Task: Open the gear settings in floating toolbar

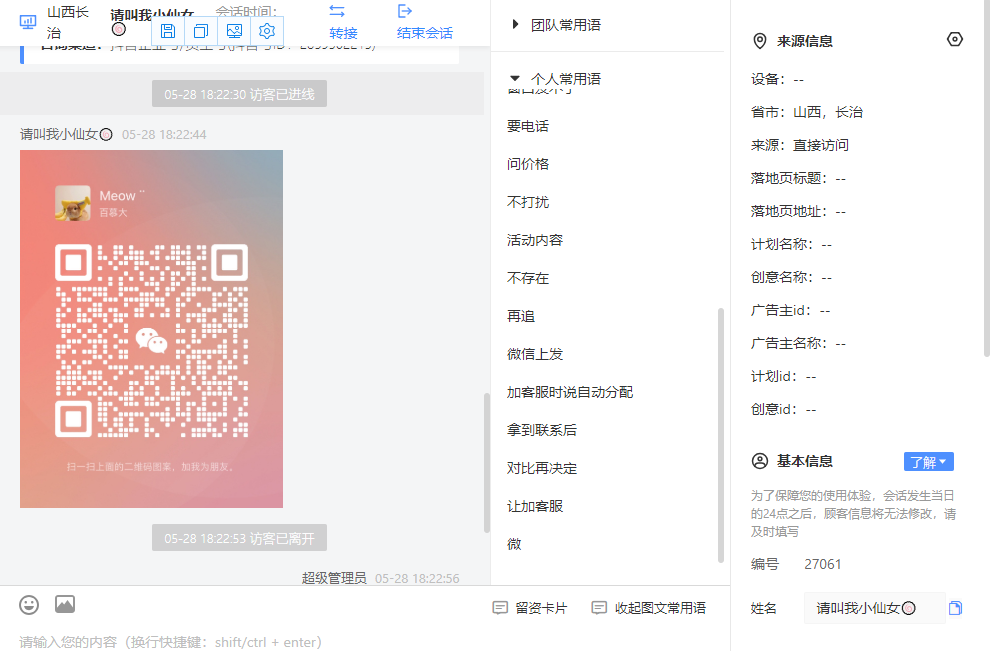Action: (x=267, y=31)
